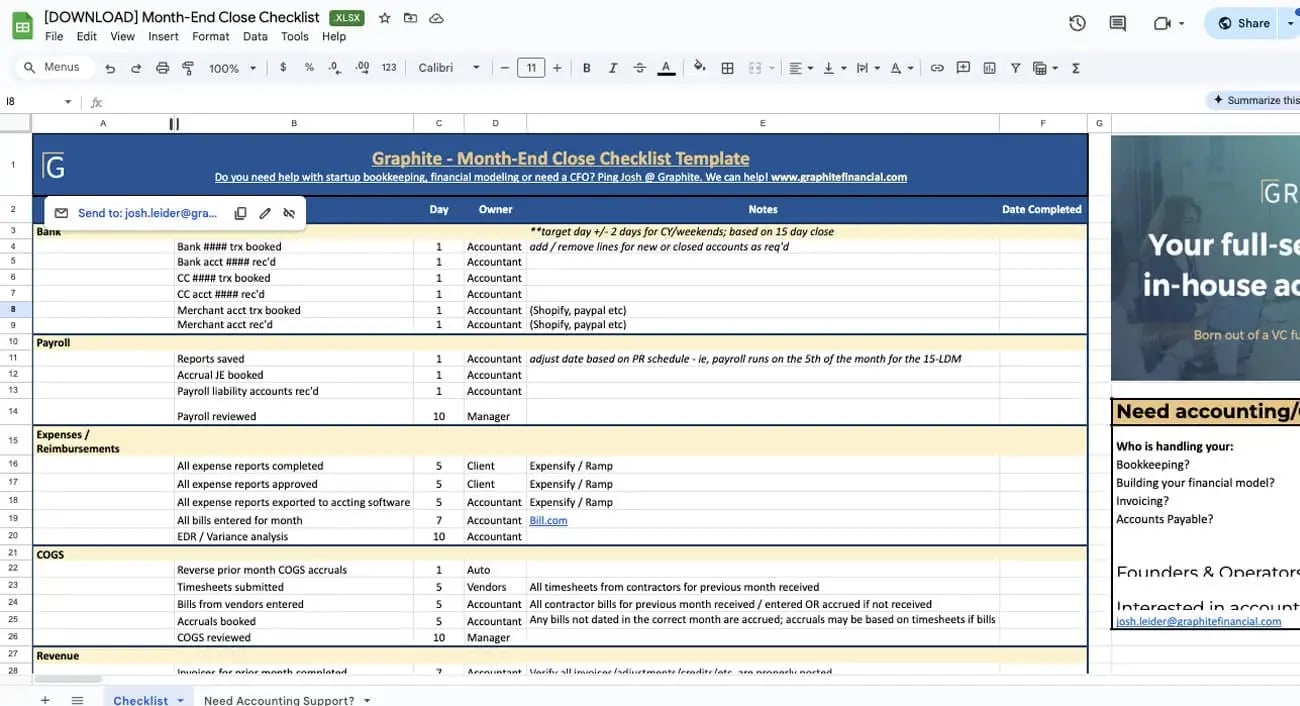Image resolution: width=1300 pixels, height=706 pixels.
Task: Activate the paint format tool
Action: 188,68
